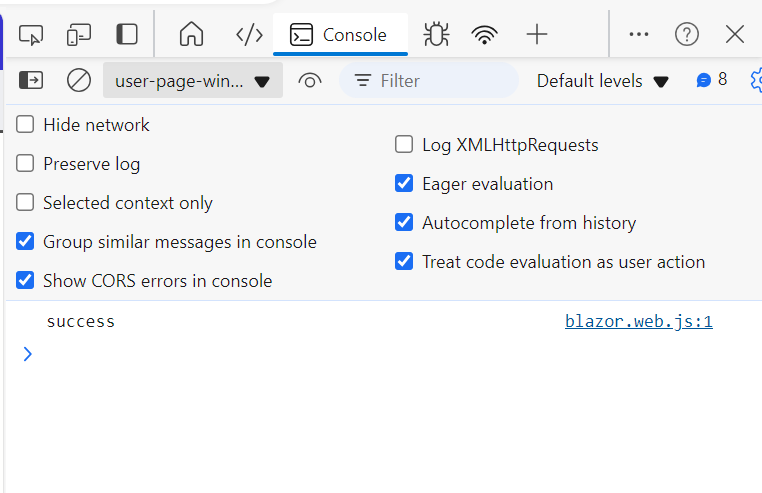Create live expression with eye icon

(310, 81)
